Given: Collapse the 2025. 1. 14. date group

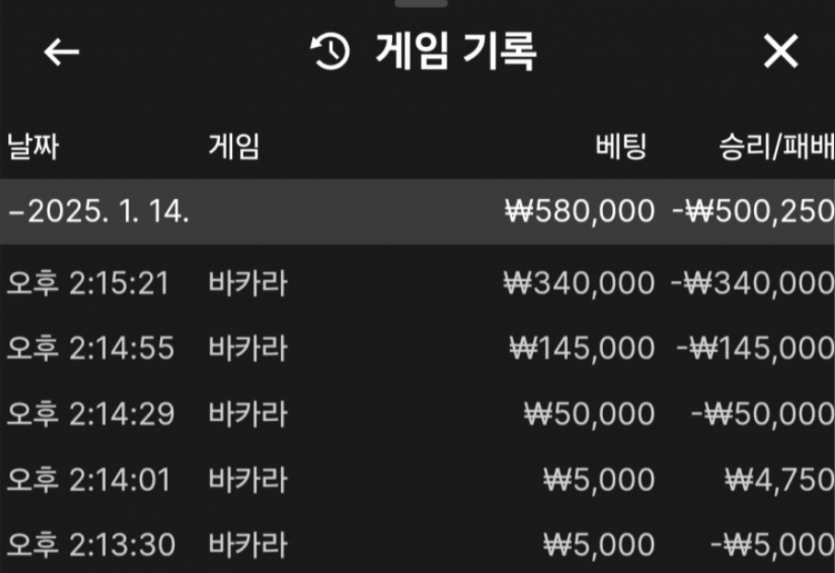Looking at the screenshot, I should pyautogui.click(x=418, y=211).
